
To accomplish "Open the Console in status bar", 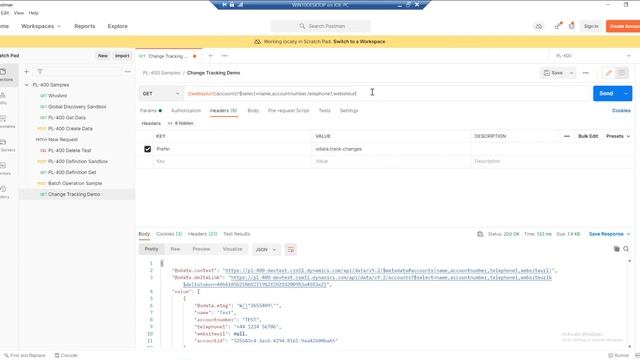I will pyautogui.click(x=66, y=356).
